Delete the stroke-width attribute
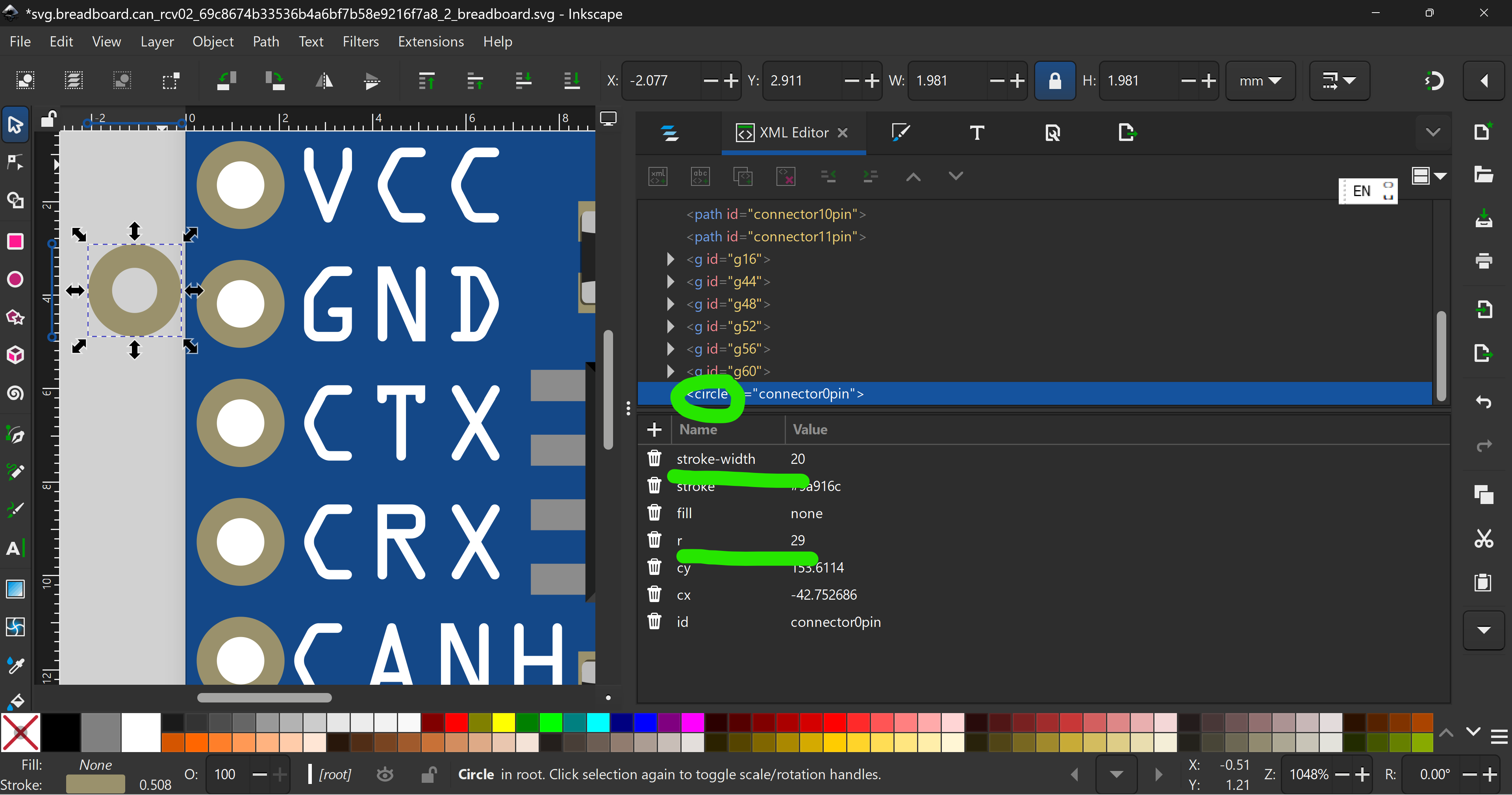This screenshot has height=795, width=1512. click(x=654, y=459)
